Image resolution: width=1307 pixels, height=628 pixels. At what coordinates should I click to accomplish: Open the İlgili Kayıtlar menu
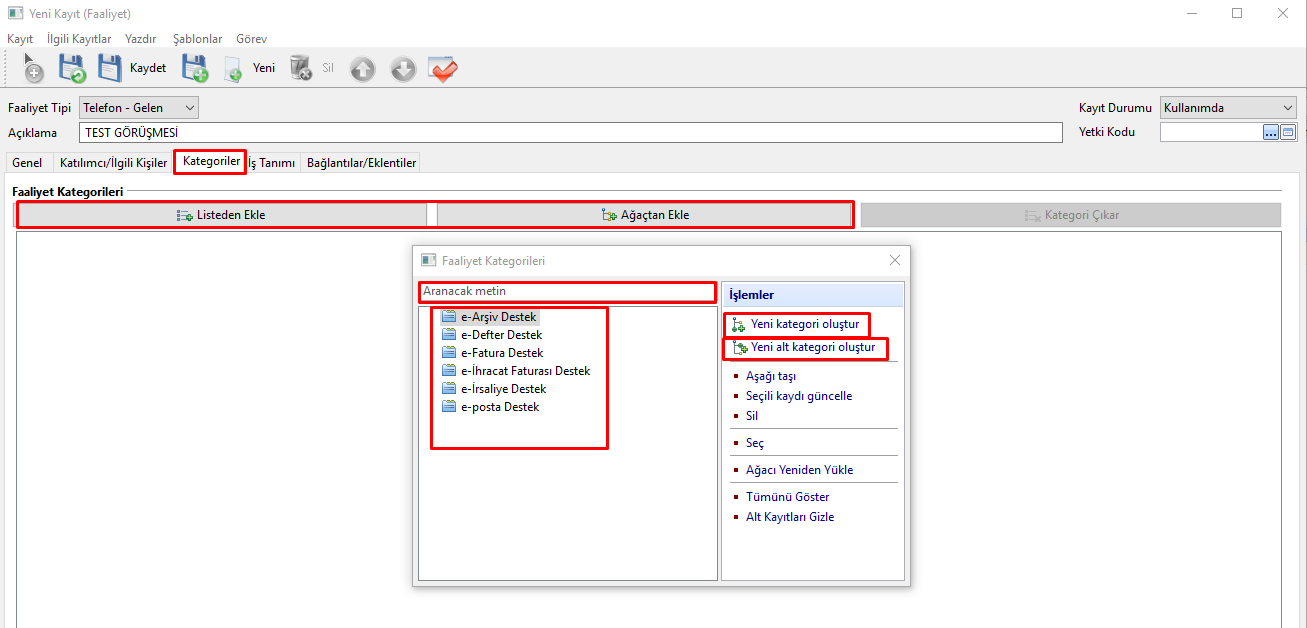tap(79, 39)
